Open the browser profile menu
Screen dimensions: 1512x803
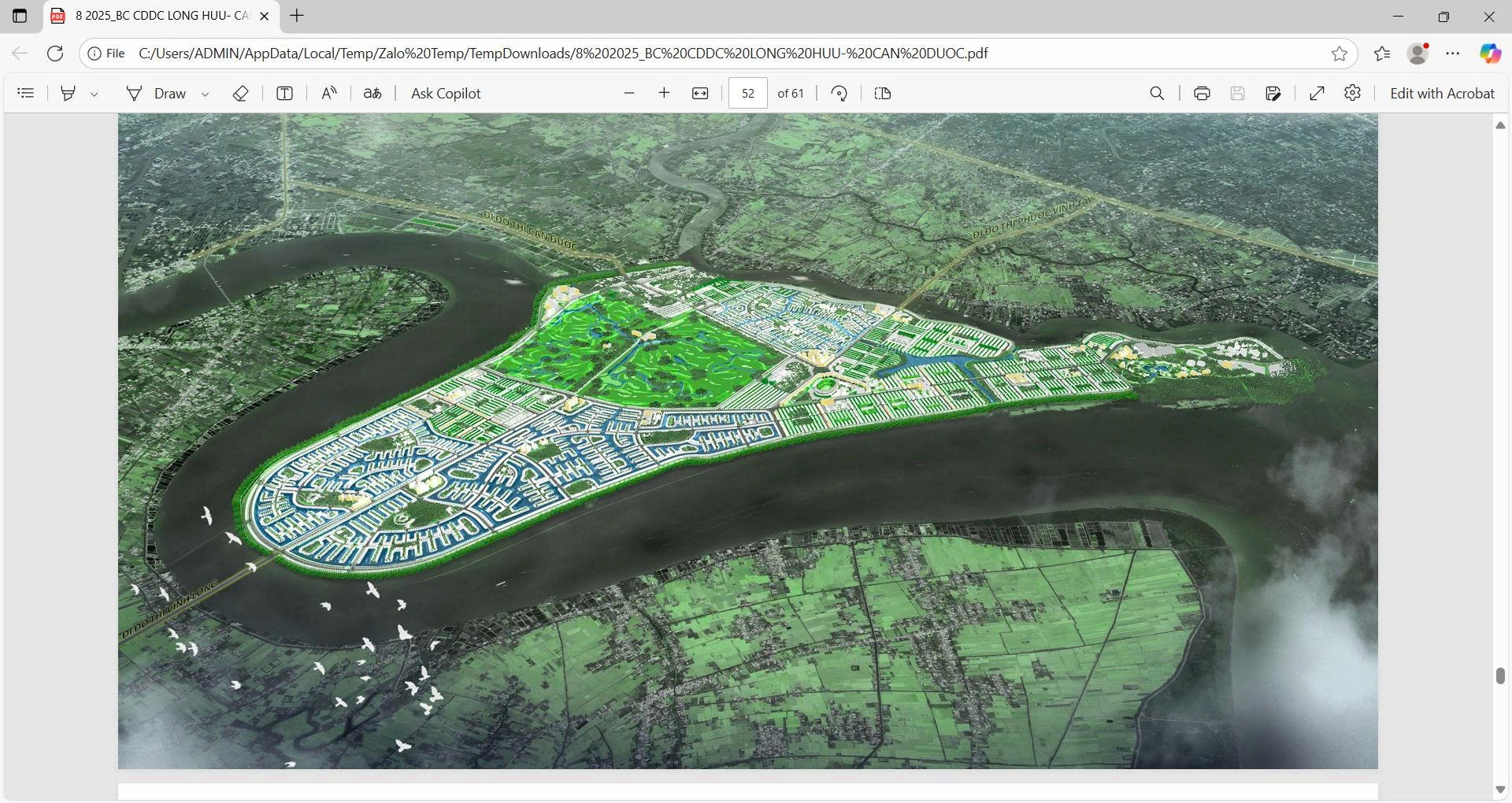1418,54
